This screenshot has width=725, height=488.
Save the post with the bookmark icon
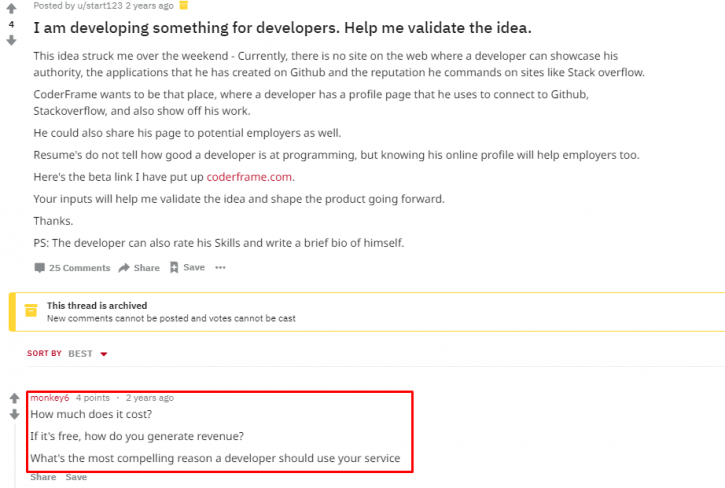point(187,267)
